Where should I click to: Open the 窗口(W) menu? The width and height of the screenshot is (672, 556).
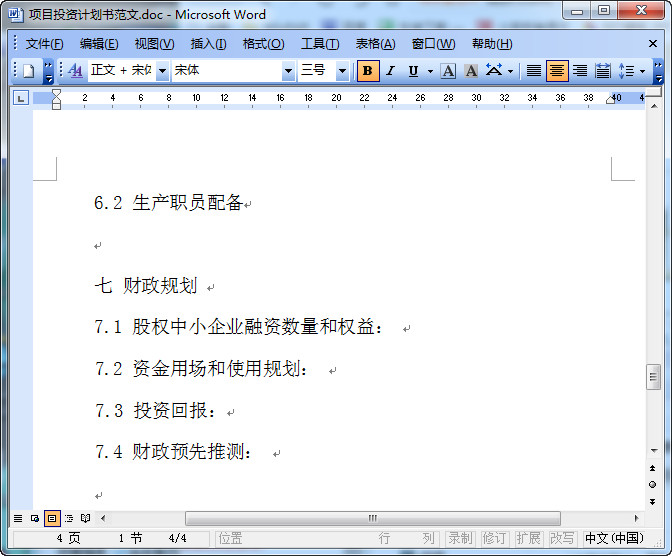[433, 44]
